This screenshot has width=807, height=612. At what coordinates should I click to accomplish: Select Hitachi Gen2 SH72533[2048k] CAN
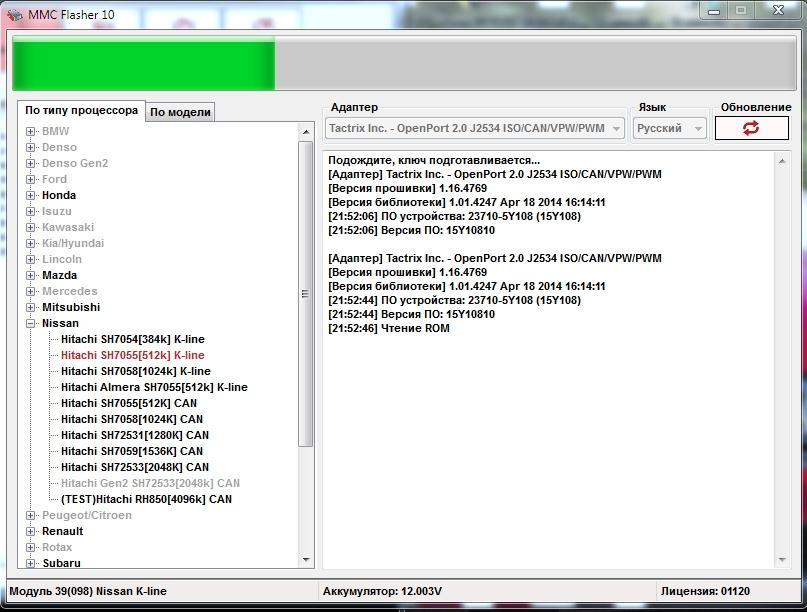[x=150, y=483]
